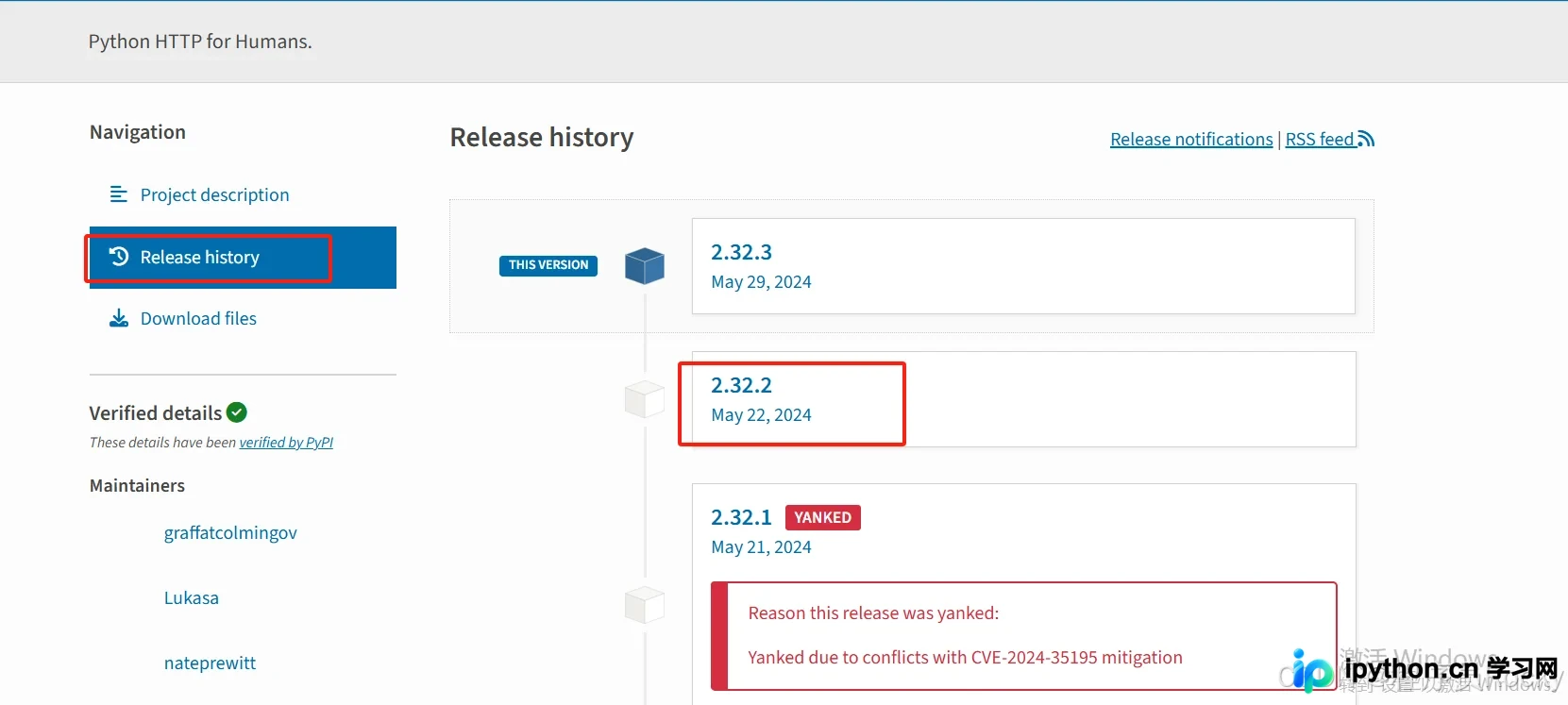Click the CVE-2024-35195 mitigation yank message

(965, 658)
